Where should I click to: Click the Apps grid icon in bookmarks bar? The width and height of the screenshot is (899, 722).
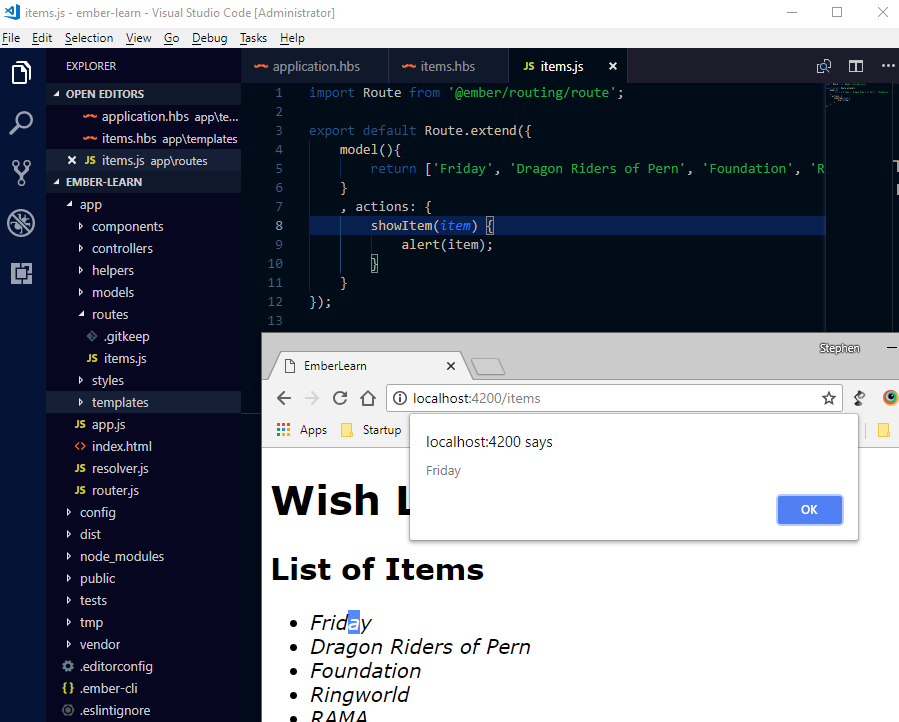pos(283,430)
